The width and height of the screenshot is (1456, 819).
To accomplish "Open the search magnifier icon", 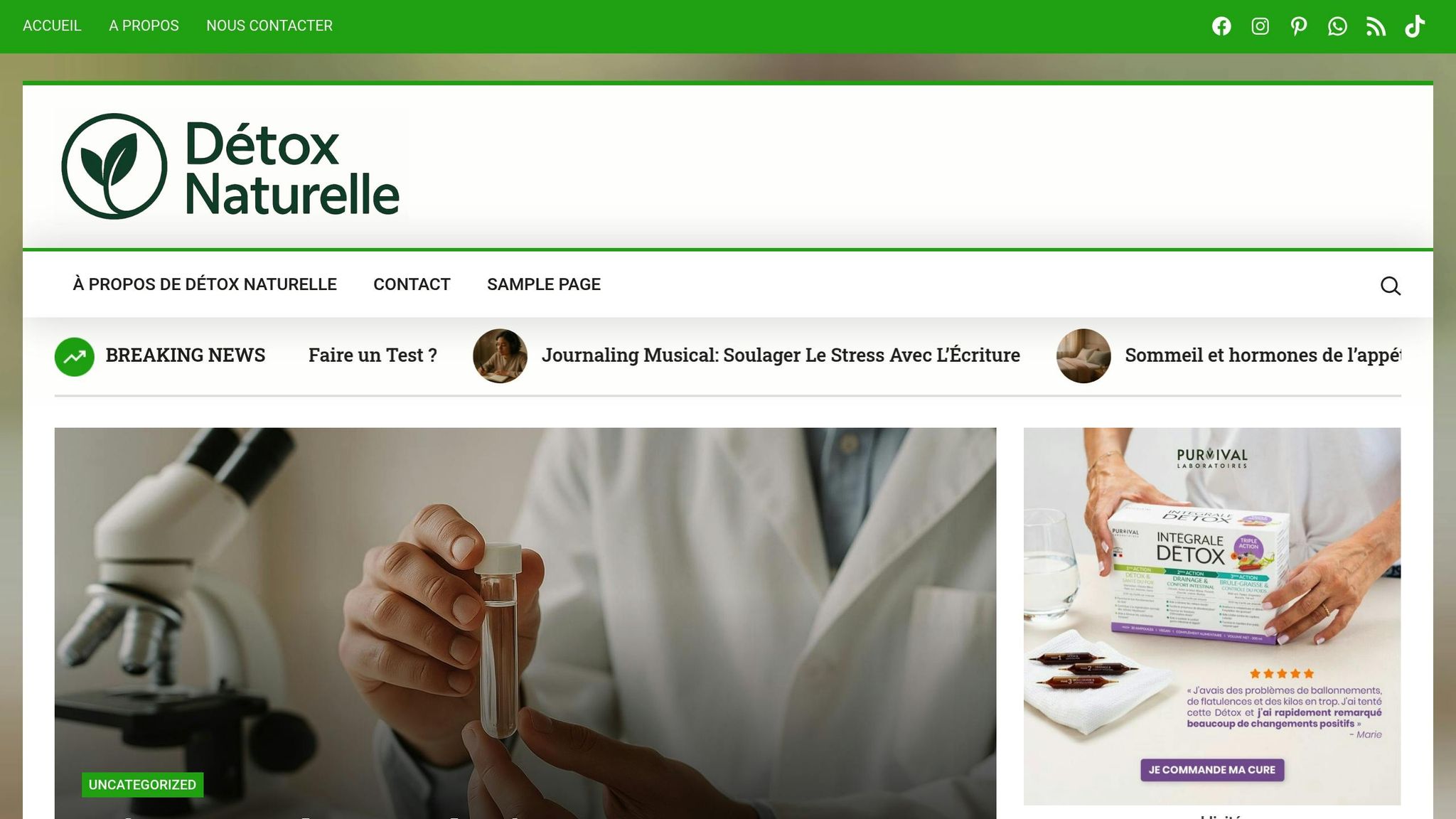I will coord(1391,285).
